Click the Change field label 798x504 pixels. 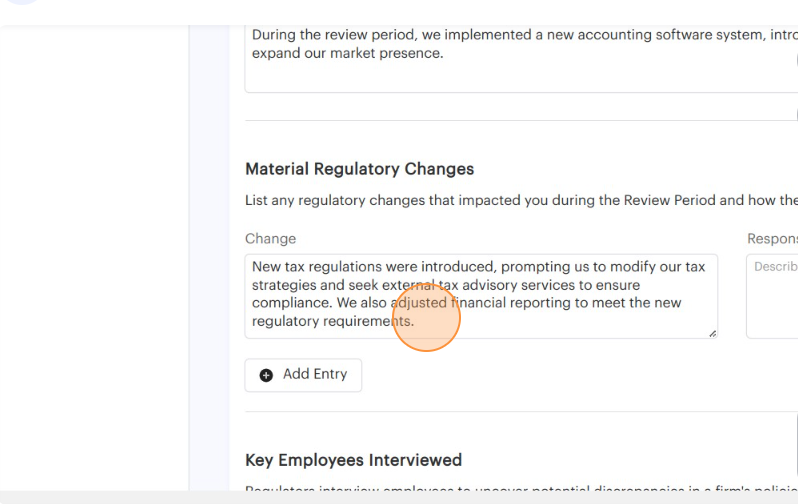270,239
